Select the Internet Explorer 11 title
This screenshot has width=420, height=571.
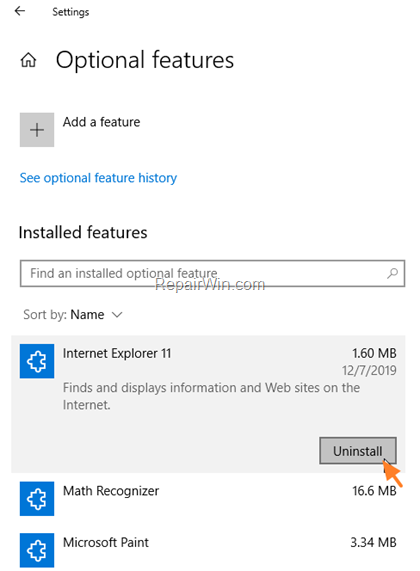point(117,353)
